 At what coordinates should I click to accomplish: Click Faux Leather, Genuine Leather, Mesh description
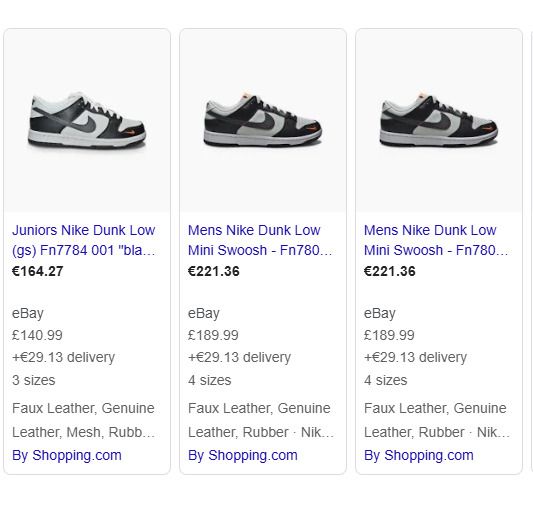coord(84,420)
